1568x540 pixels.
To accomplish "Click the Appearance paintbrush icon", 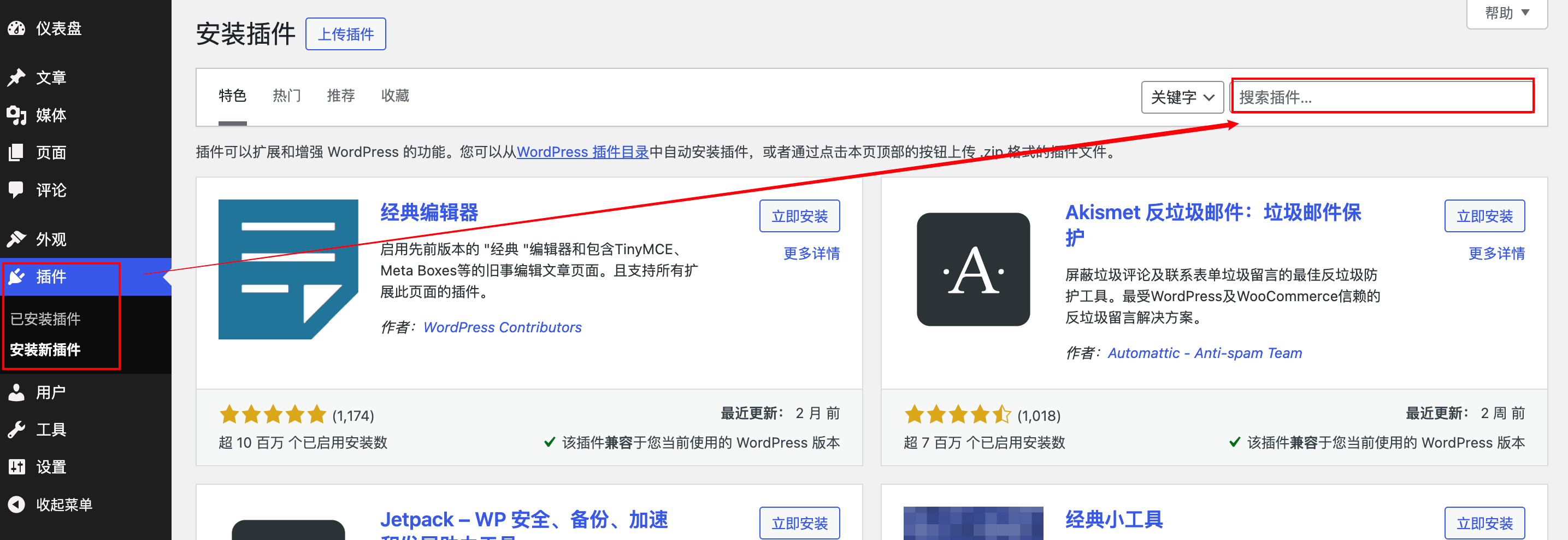I will pos(16,239).
